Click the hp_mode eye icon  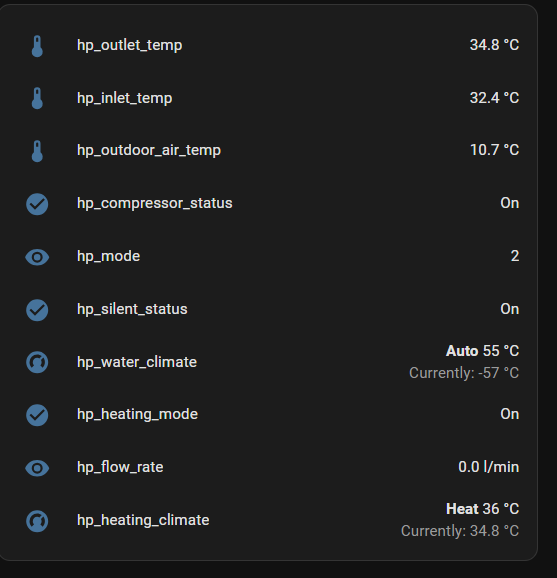[x=37, y=257]
